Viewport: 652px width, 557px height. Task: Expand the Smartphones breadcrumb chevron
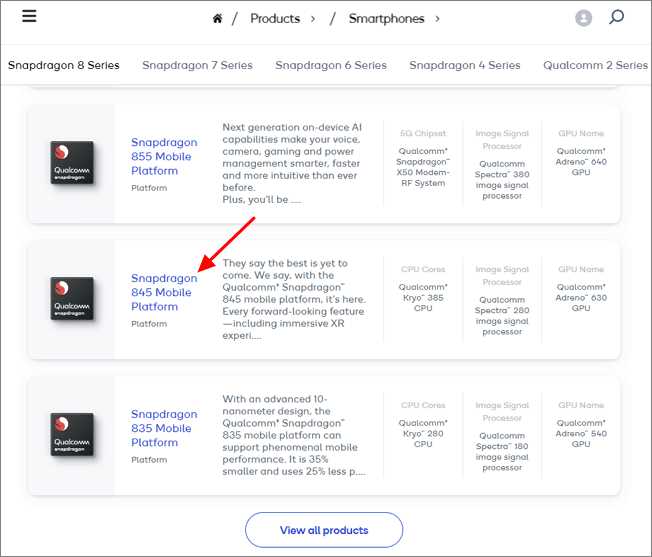(437, 19)
